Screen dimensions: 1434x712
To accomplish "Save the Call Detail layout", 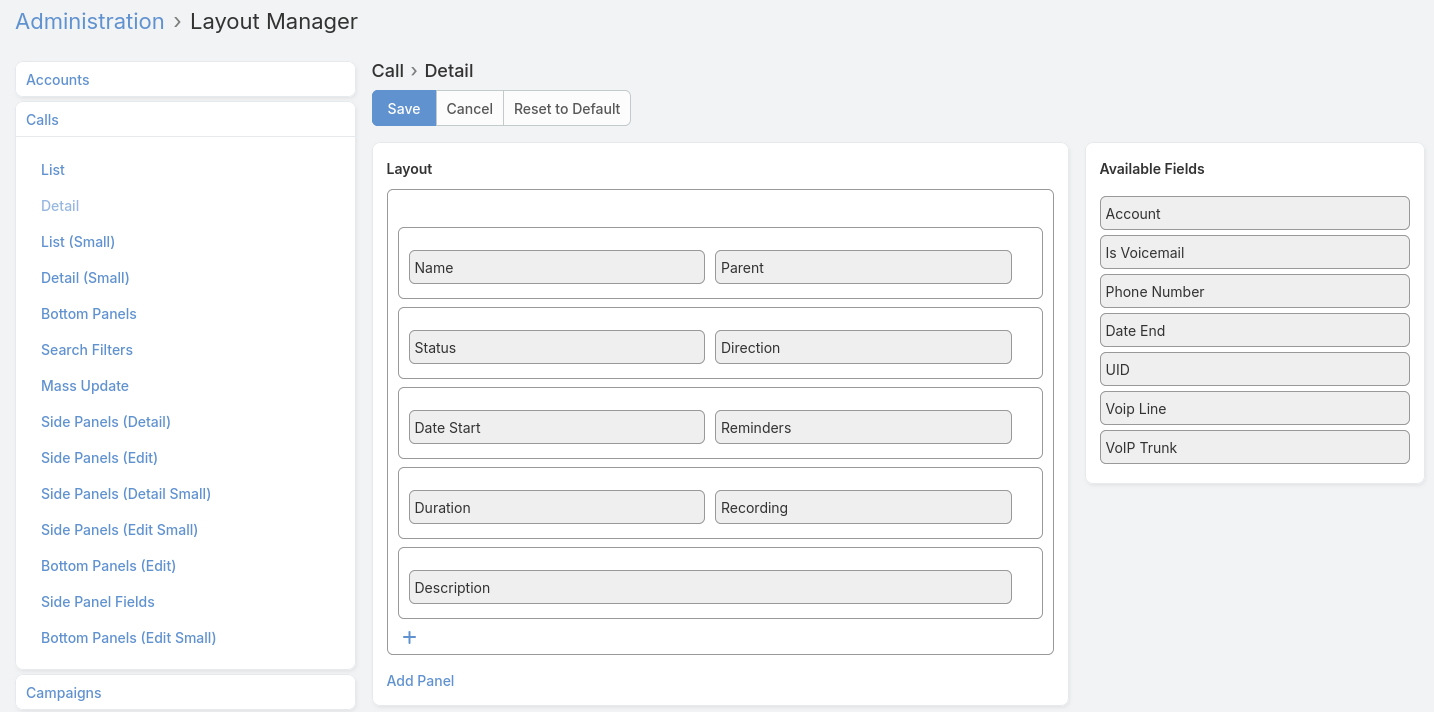I will [x=403, y=108].
